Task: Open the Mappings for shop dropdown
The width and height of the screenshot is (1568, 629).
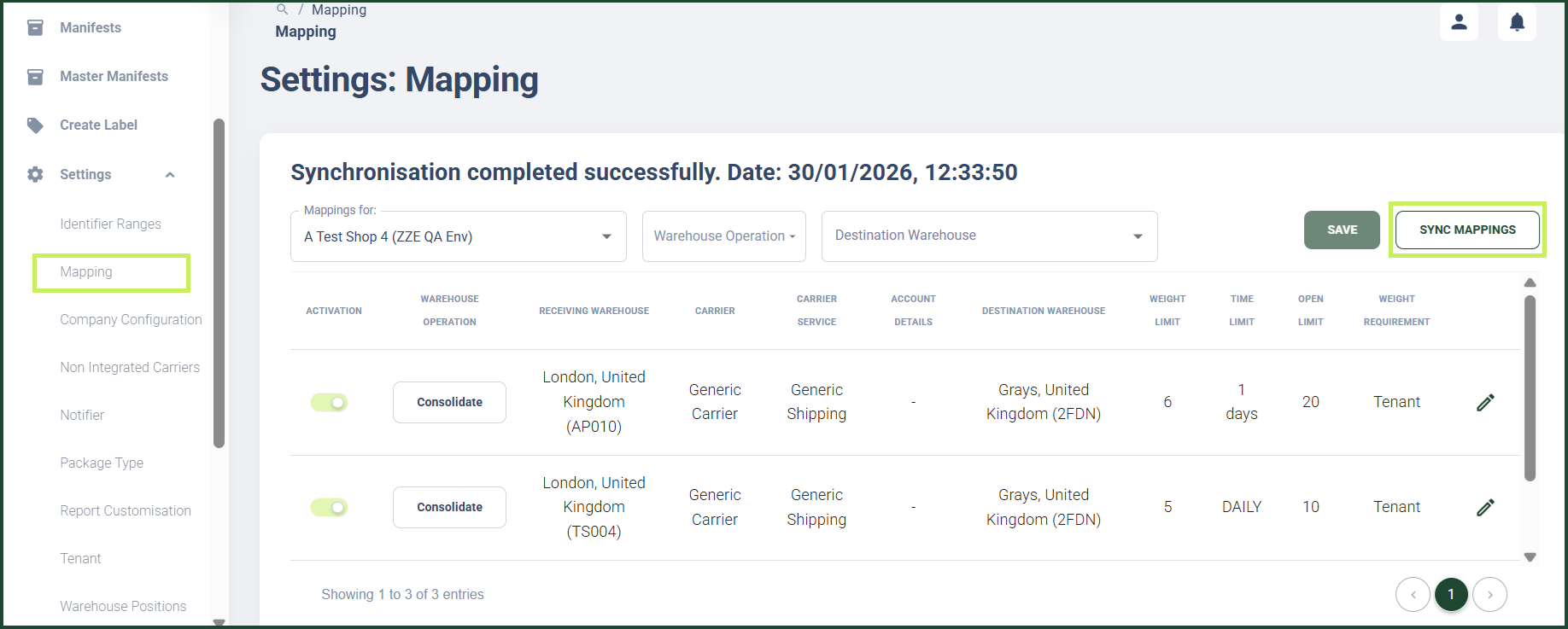Action: click(459, 236)
